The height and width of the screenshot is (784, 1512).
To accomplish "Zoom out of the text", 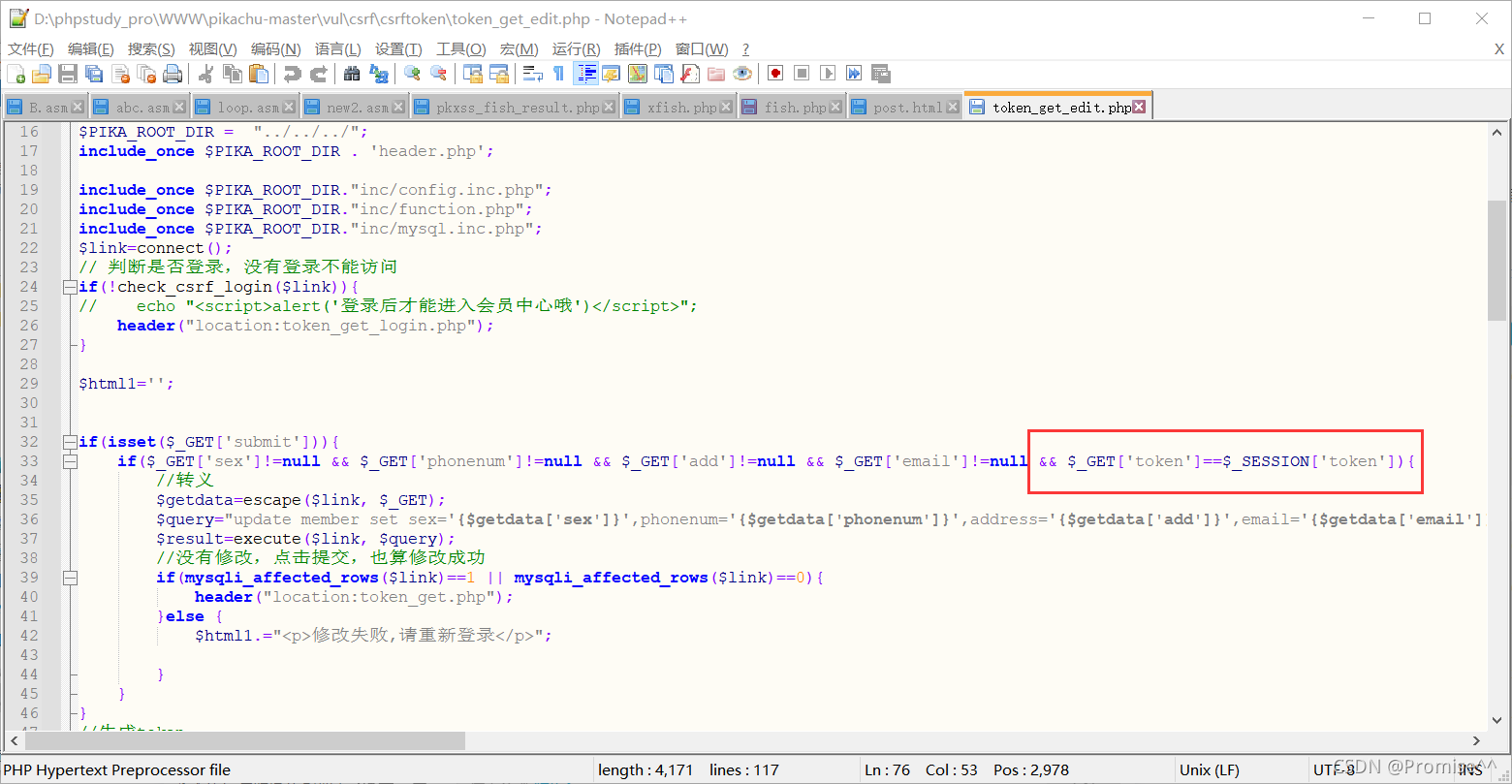I will [x=439, y=74].
